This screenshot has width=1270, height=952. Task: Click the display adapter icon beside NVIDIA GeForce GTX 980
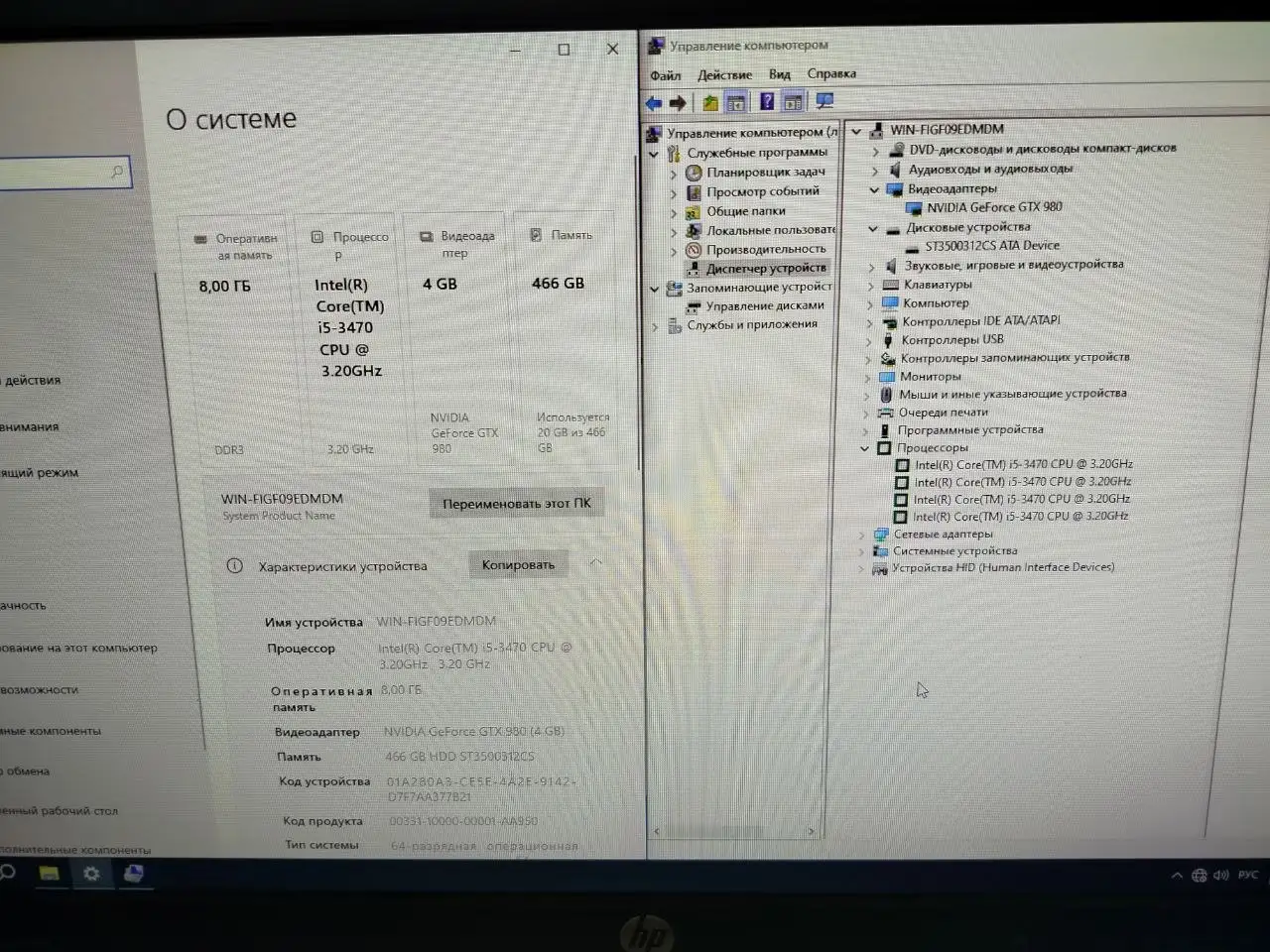coord(914,208)
